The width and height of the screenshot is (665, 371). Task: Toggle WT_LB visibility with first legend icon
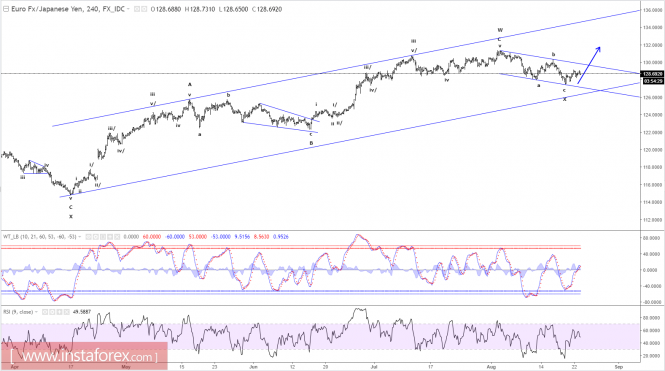(89, 237)
